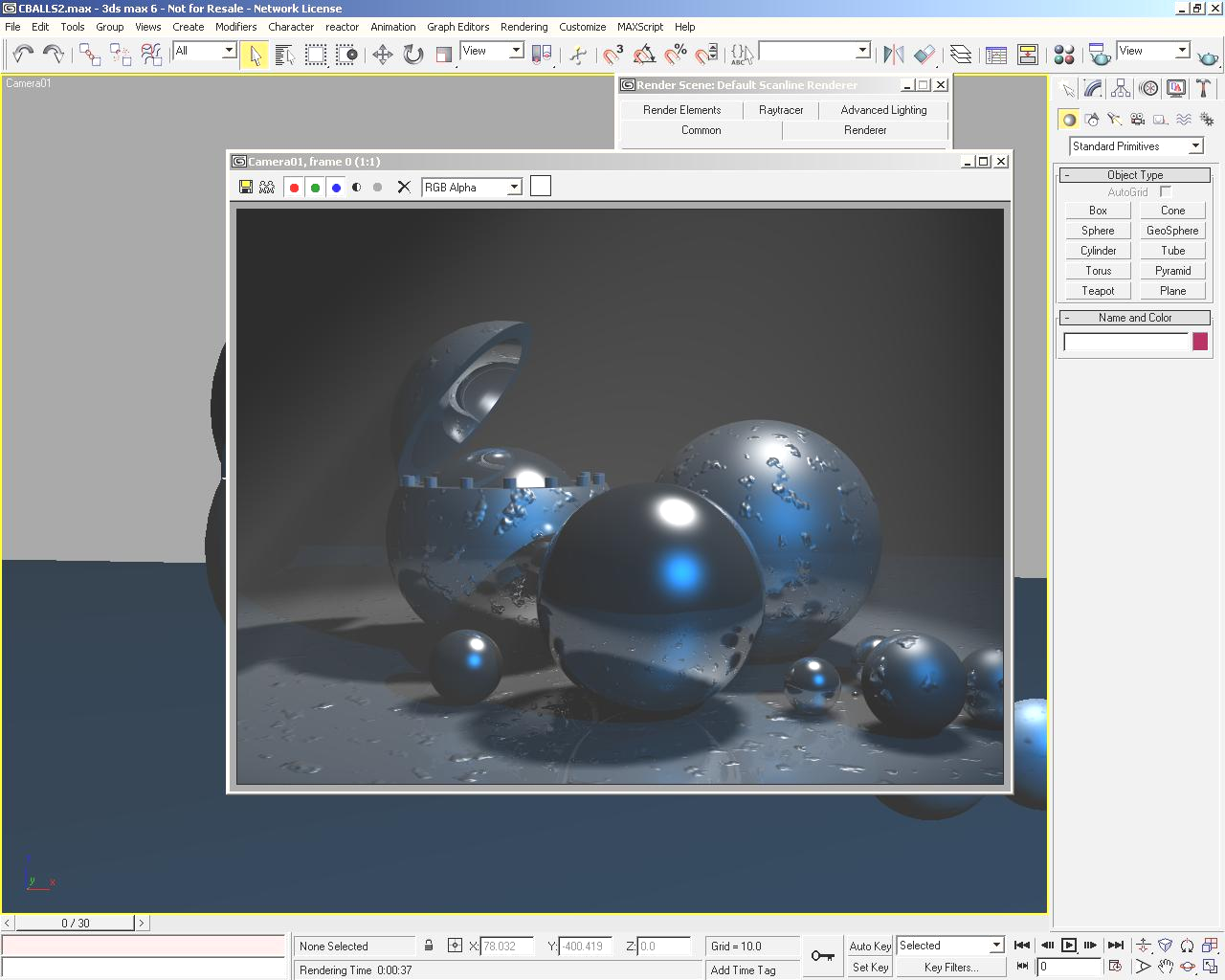Open the Material Editor spheres icon
This screenshot has height=980, width=1225.
(x=1063, y=55)
